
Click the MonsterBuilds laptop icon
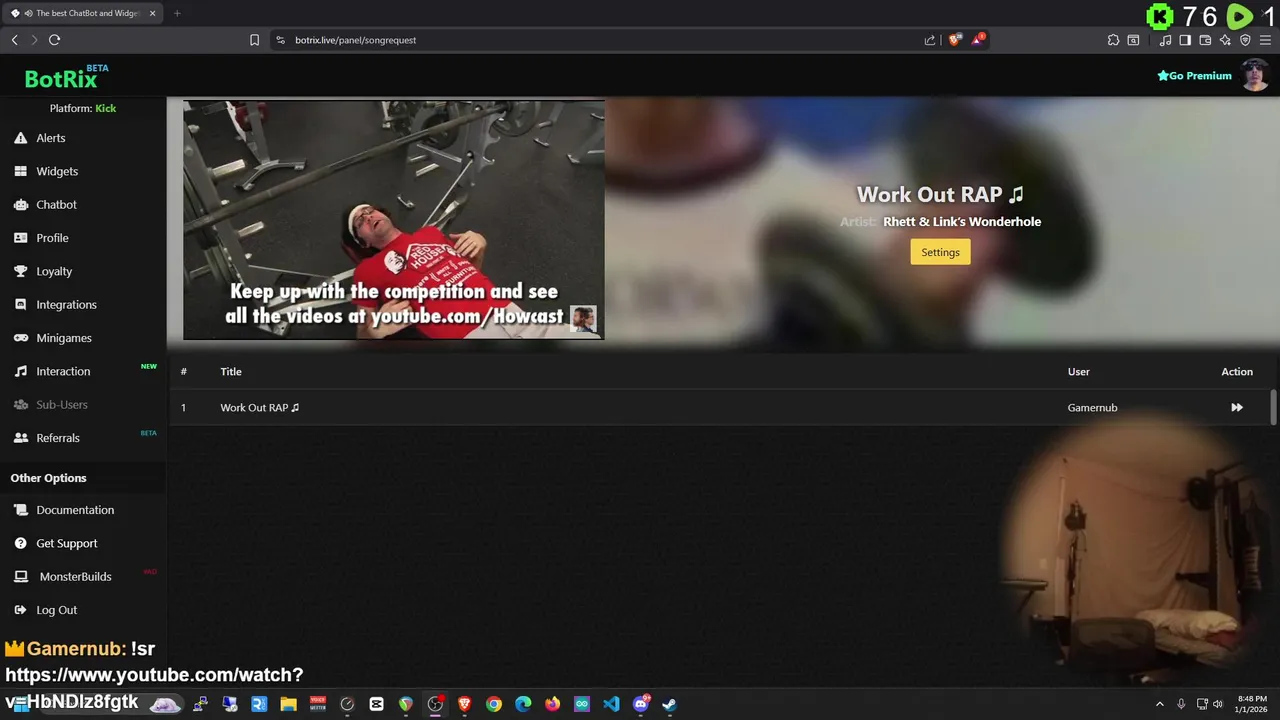(20, 577)
